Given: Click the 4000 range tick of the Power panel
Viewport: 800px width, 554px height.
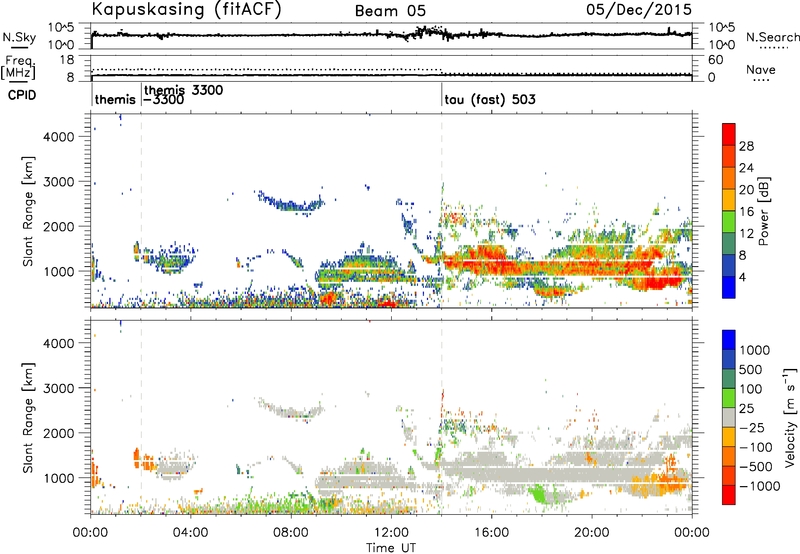Looking at the screenshot, I should point(58,137).
